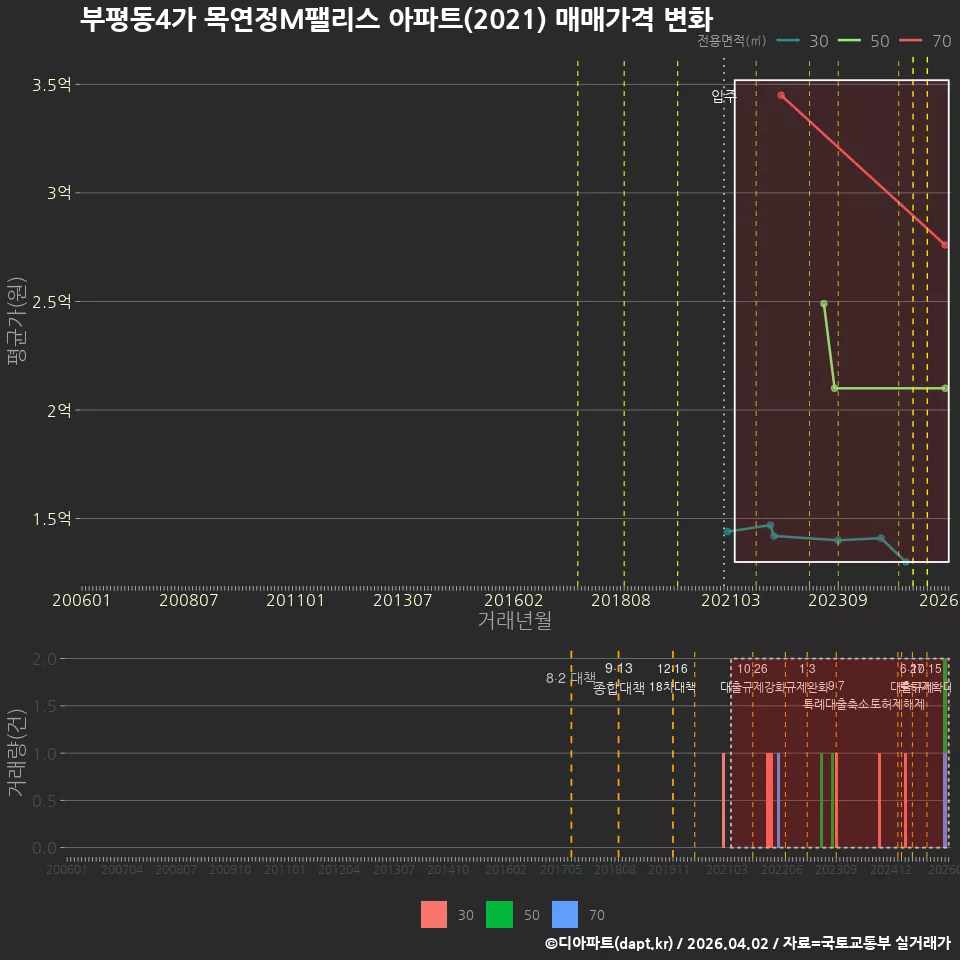This screenshot has height=960, width=960.
Task: Click the 201602 label on price chart x-axis
Action: click(514, 600)
